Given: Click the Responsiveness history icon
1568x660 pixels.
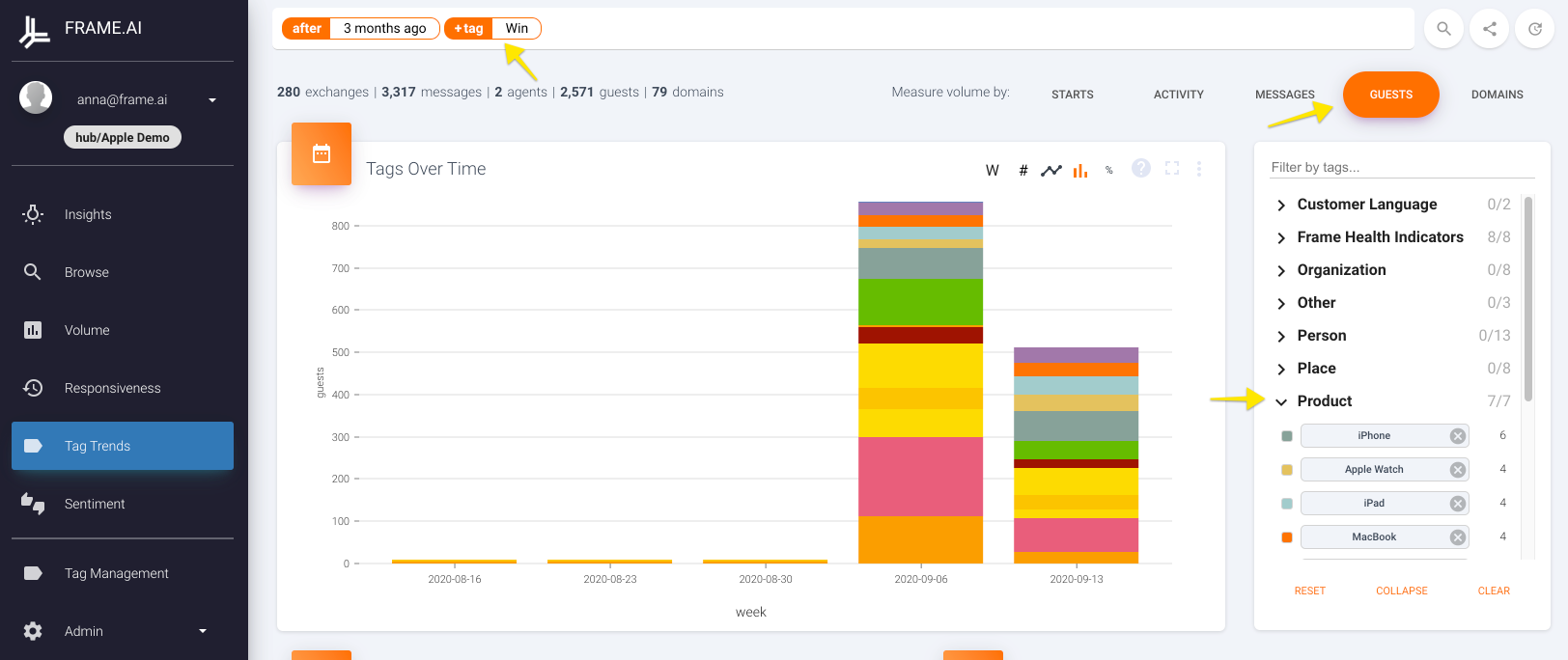Looking at the screenshot, I should click(x=33, y=388).
